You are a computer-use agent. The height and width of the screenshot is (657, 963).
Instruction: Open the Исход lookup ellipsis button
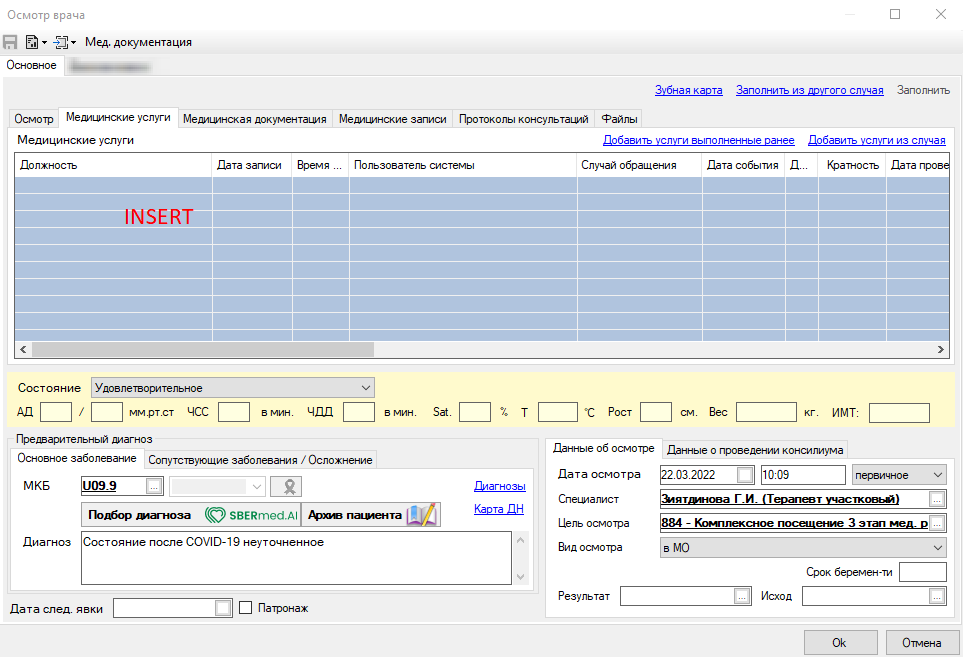click(x=937, y=596)
